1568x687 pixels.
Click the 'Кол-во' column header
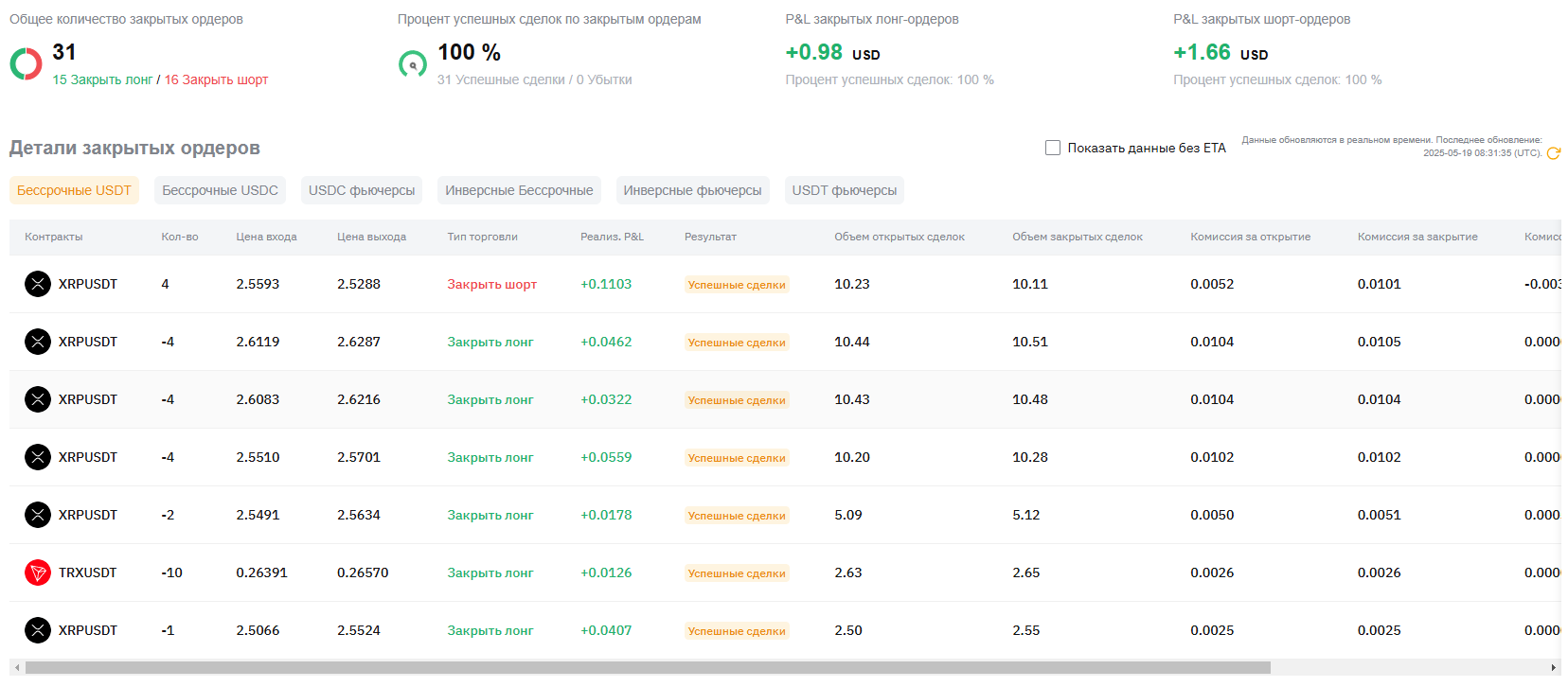180,237
